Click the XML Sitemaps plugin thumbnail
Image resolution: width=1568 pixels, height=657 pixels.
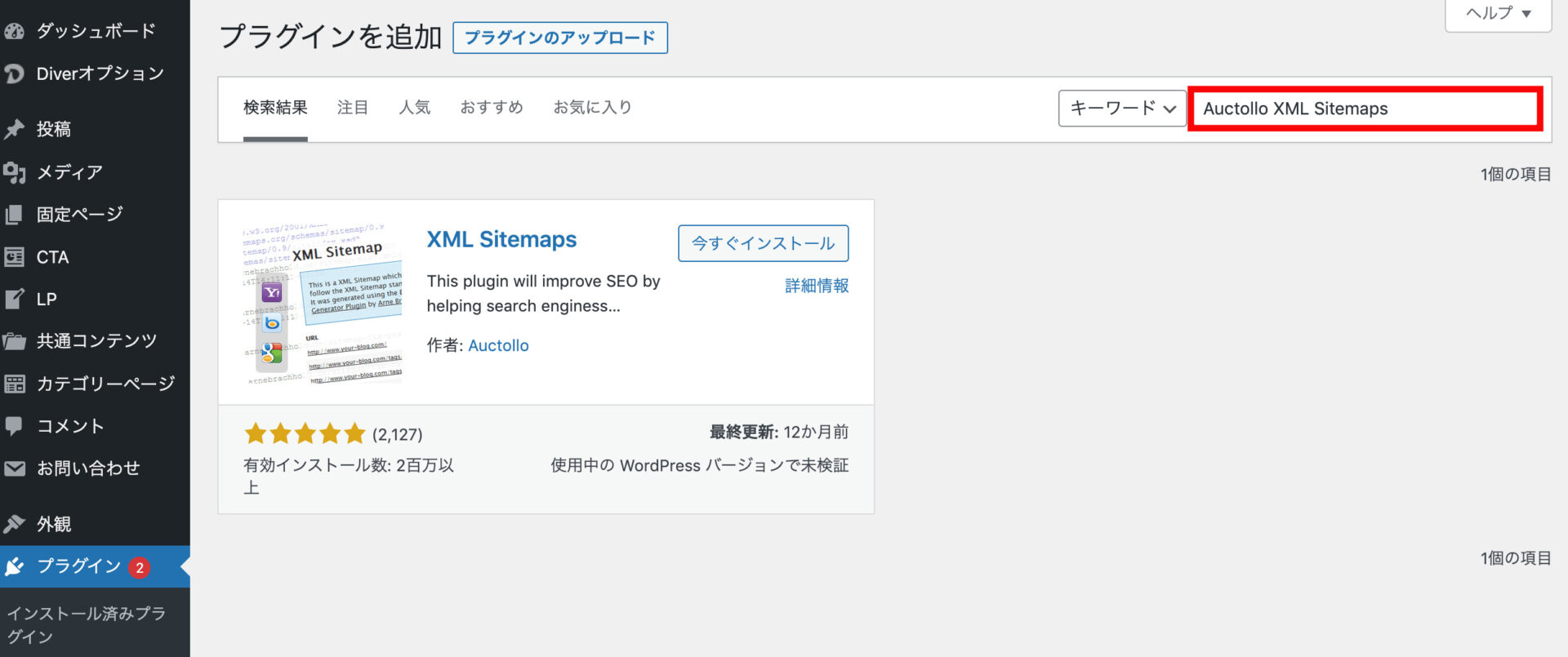[323, 303]
